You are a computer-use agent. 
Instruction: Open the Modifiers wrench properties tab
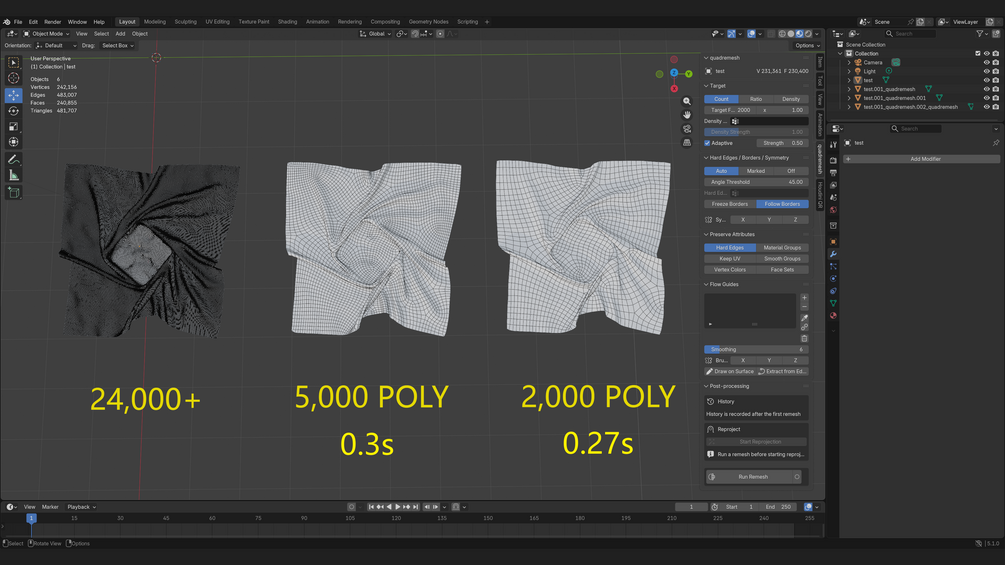point(833,254)
